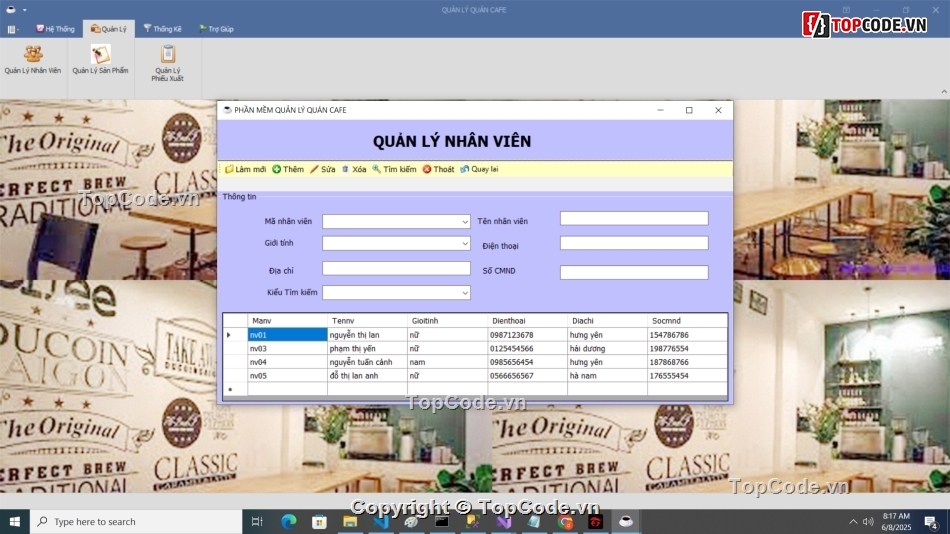Image resolution: width=950 pixels, height=534 pixels.
Task: Click the Dienthoai column header
Action: pos(527,321)
